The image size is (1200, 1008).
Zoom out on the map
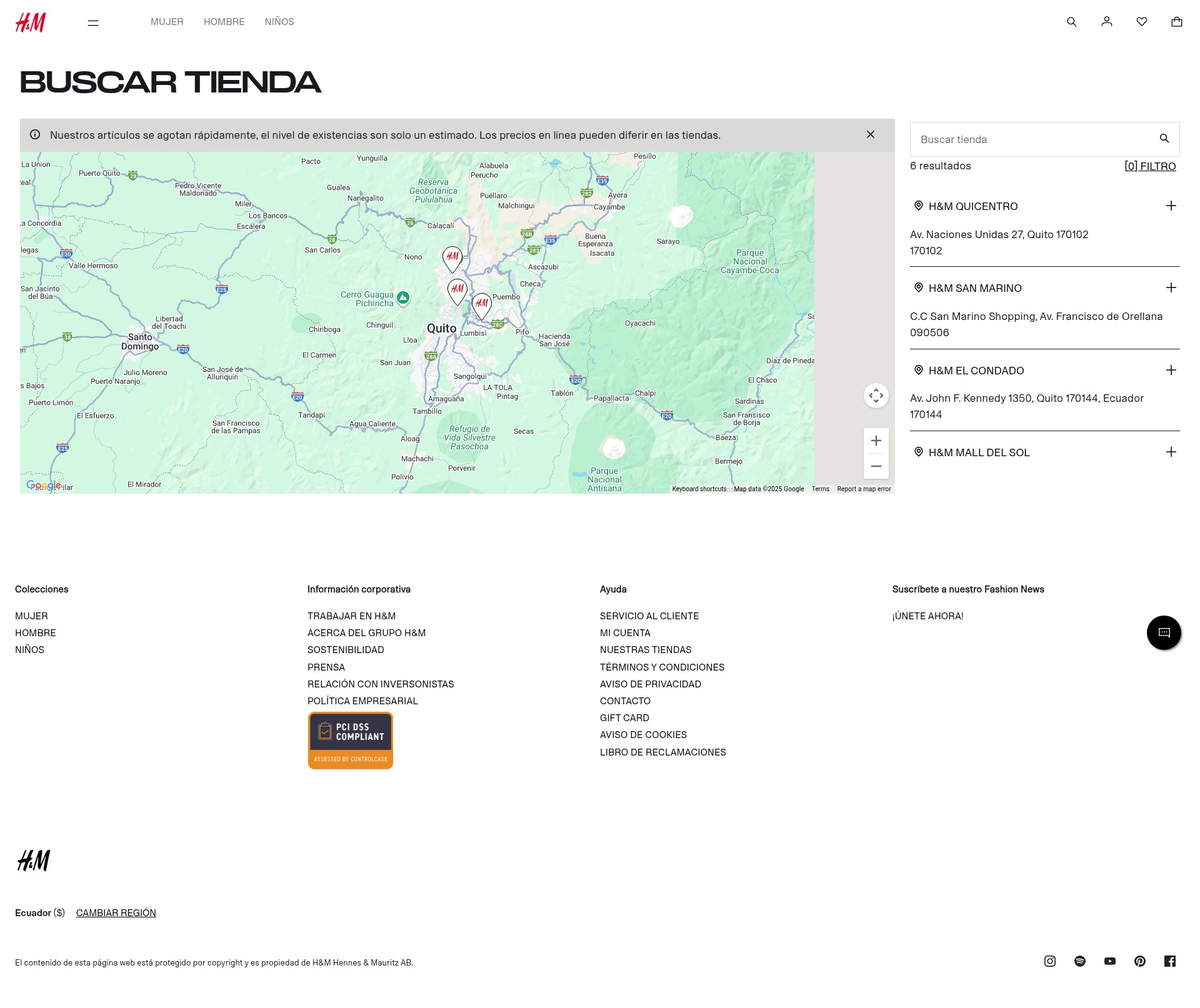[876, 466]
